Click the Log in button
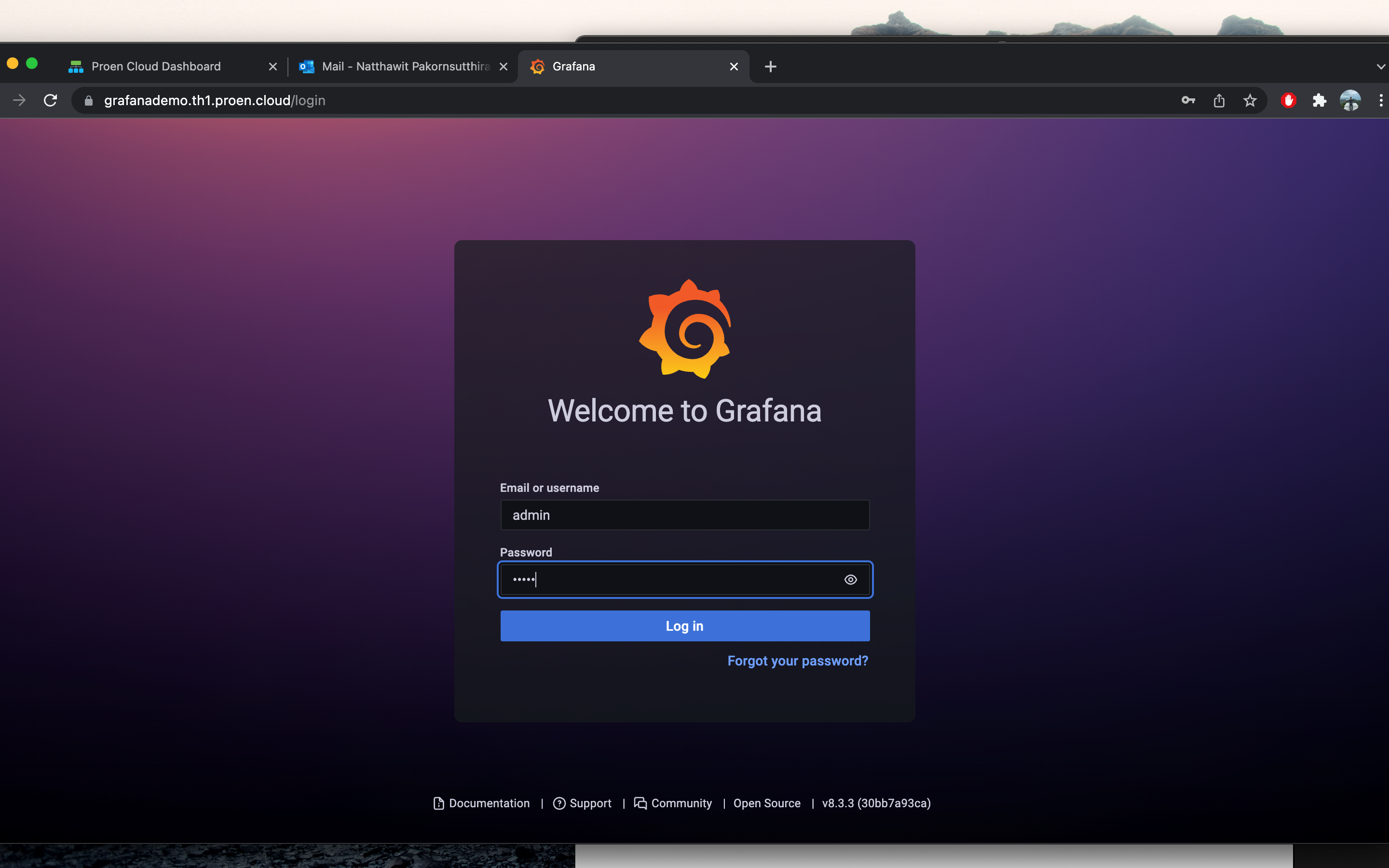Image resolution: width=1389 pixels, height=868 pixels. coord(685,626)
